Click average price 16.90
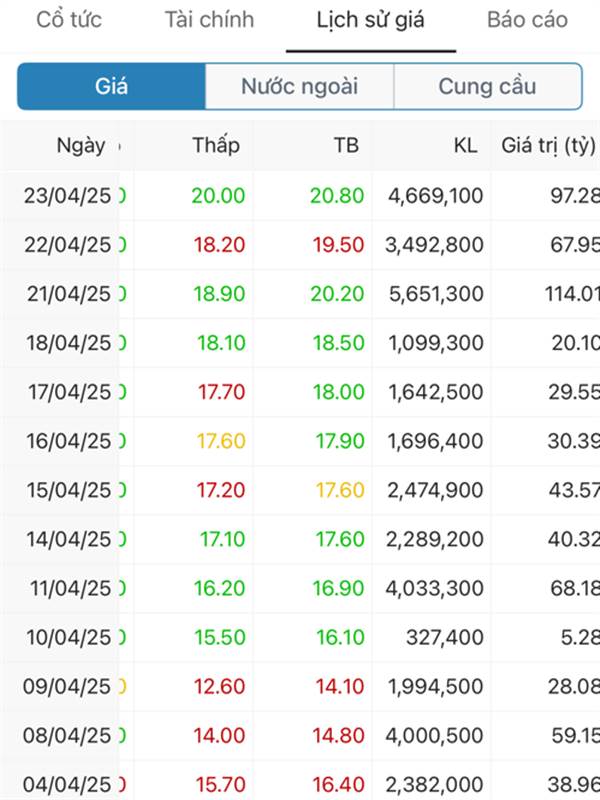This screenshot has width=600, height=800. click(338, 588)
